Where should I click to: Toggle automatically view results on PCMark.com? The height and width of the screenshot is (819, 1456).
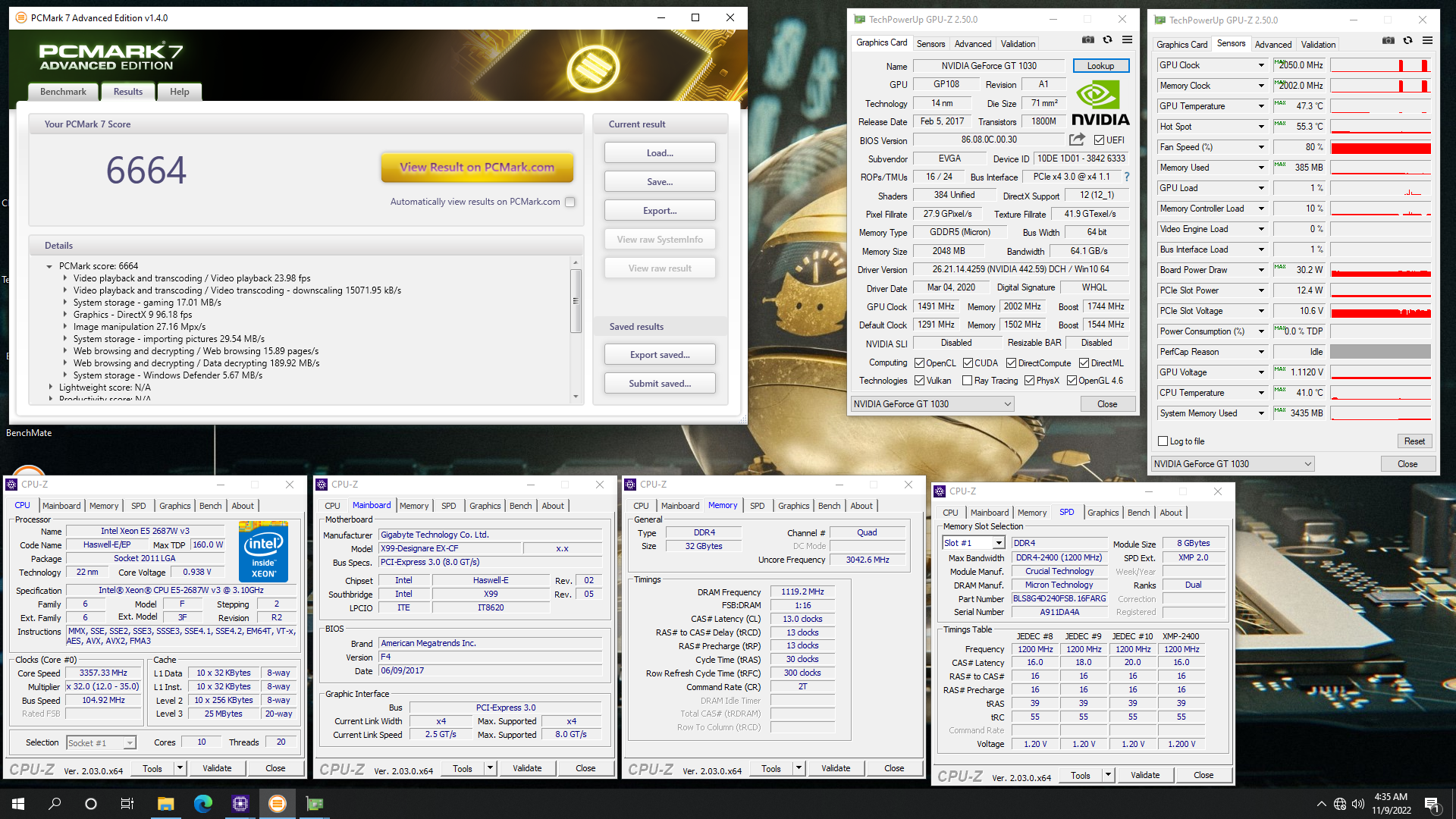pyautogui.click(x=570, y=202)
